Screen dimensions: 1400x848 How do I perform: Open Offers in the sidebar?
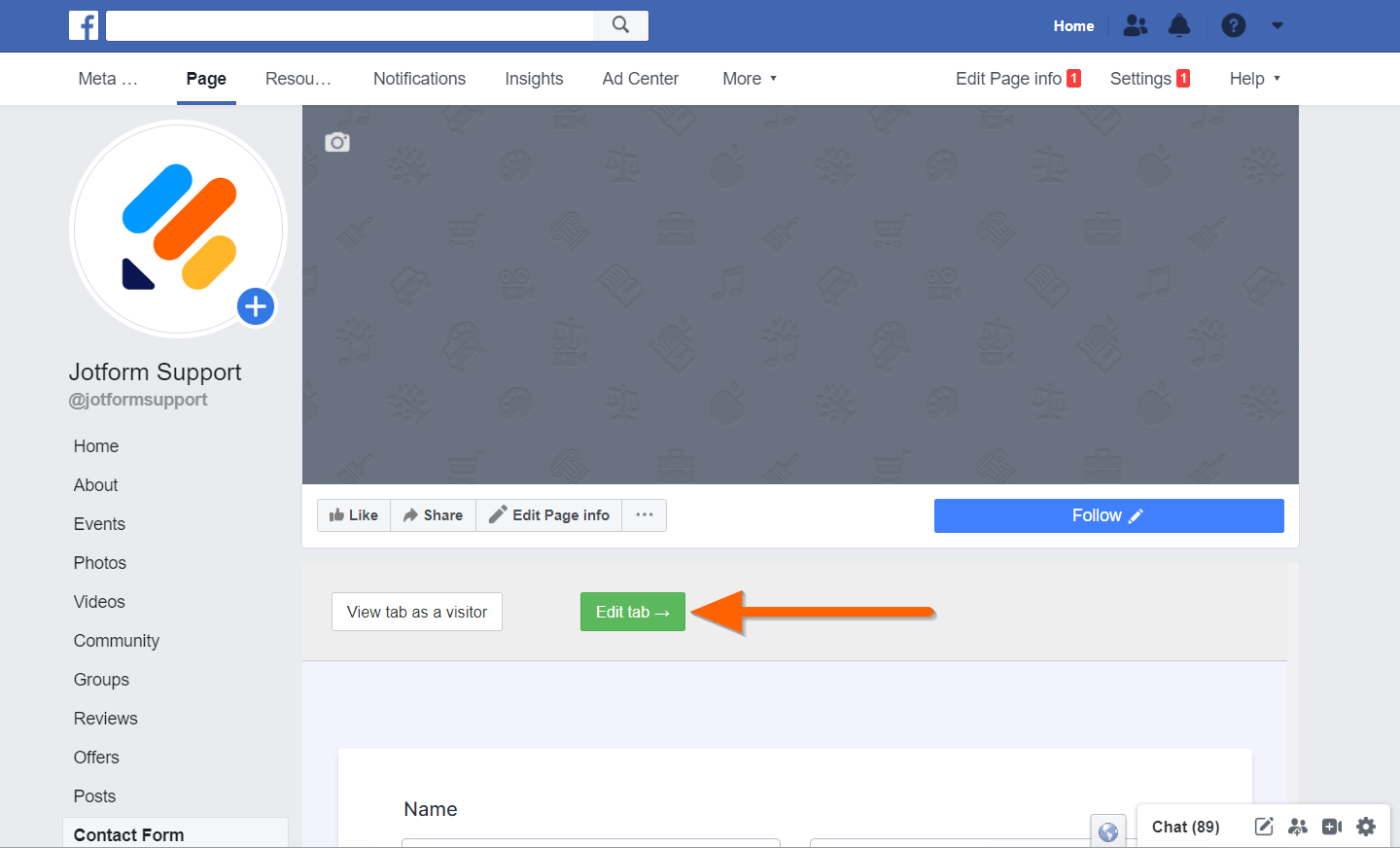point(96,758)
